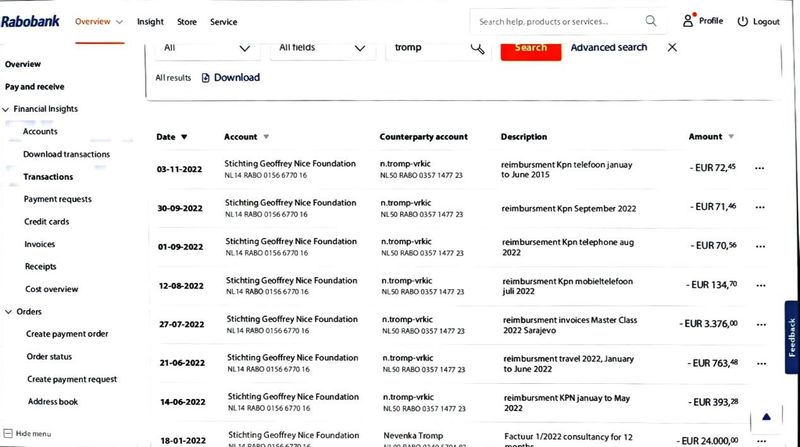Screen dimensions: 800x447
Task: Open the All dropdown filter
Action: pos(207,48)
